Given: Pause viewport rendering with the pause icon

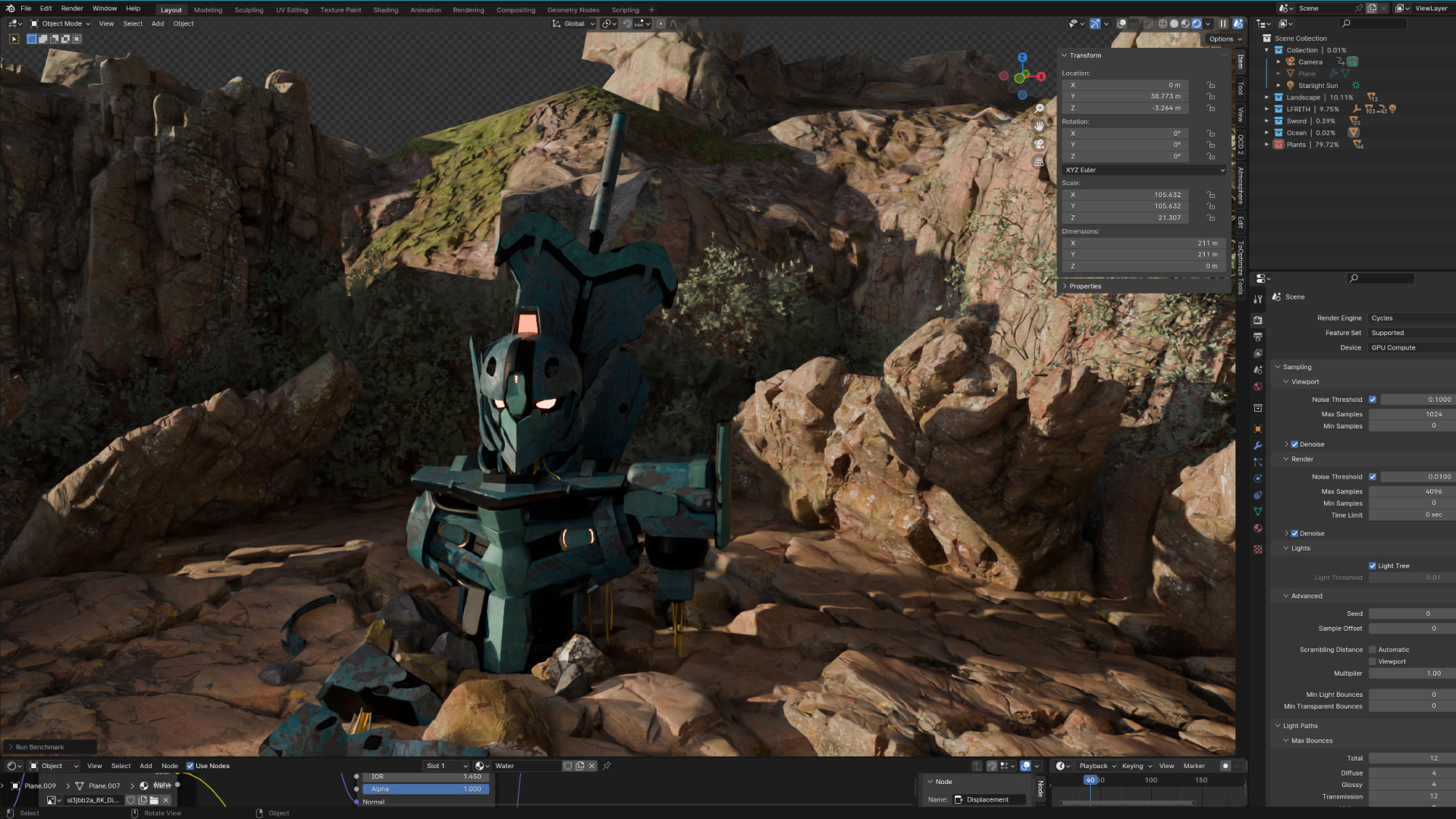Looking at the screenshot, I should point(1222,24).
